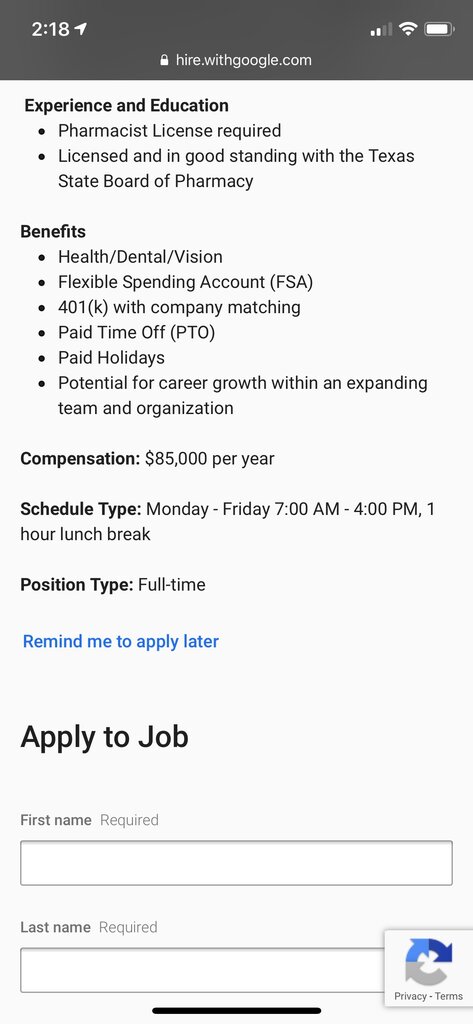Open the reCAPTCHA Terms link
The height and width of the screenshot is (1024, 473).
pos(449,996)
